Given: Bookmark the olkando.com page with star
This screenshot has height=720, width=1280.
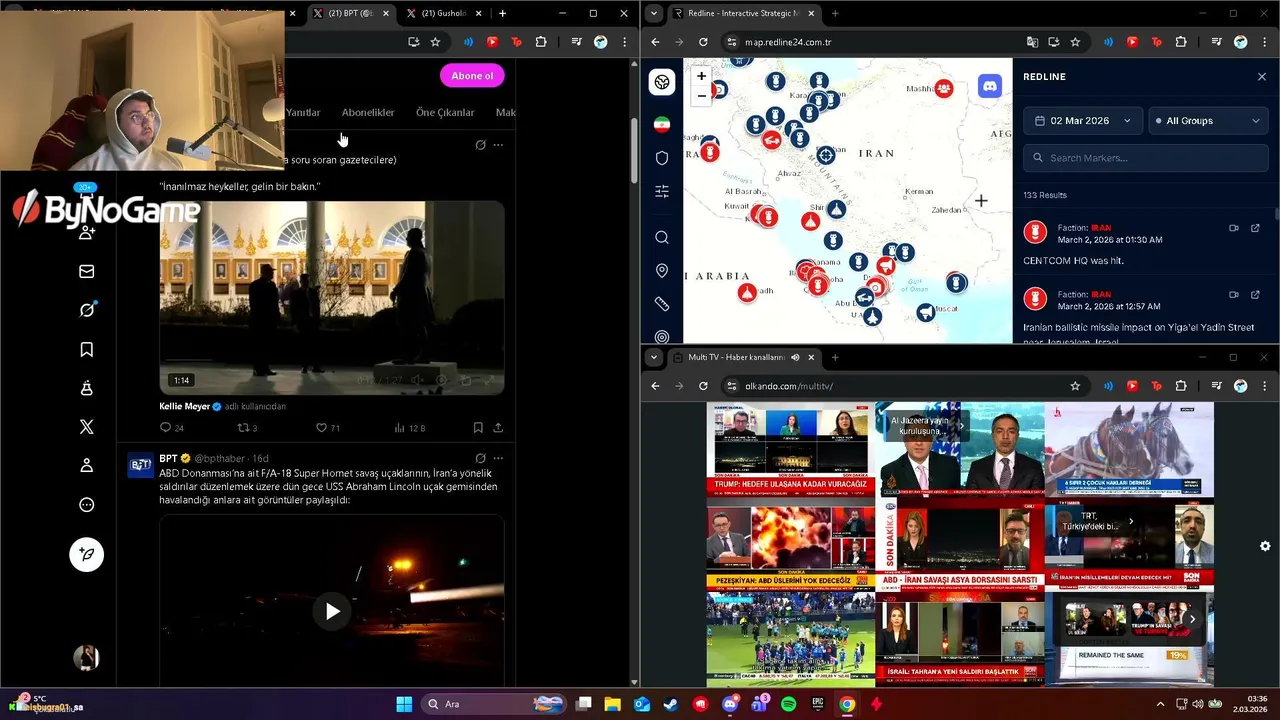Looking at the screenshot, I should pyautogui.click(x=1075, y=386).
